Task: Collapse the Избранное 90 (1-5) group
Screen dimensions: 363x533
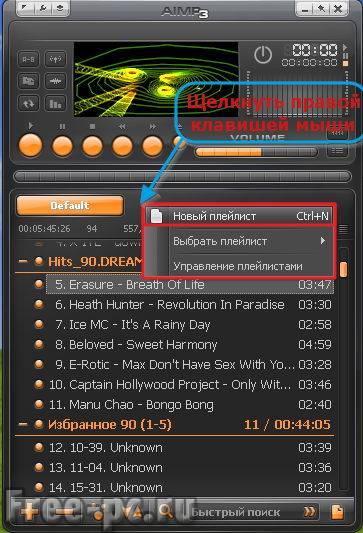Action: point(23,424)
